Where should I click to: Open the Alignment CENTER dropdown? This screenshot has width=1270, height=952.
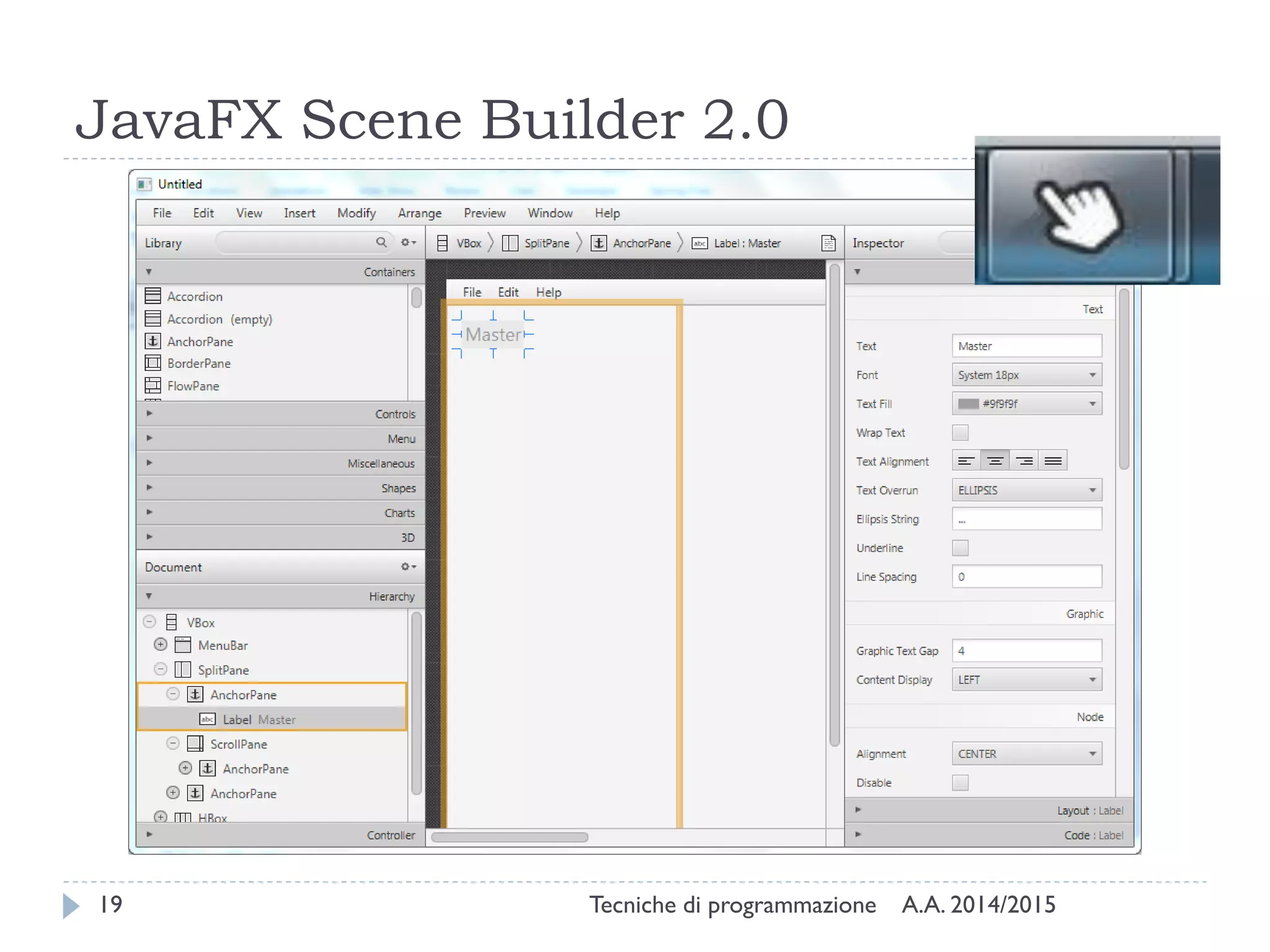tap(1027, 753)
